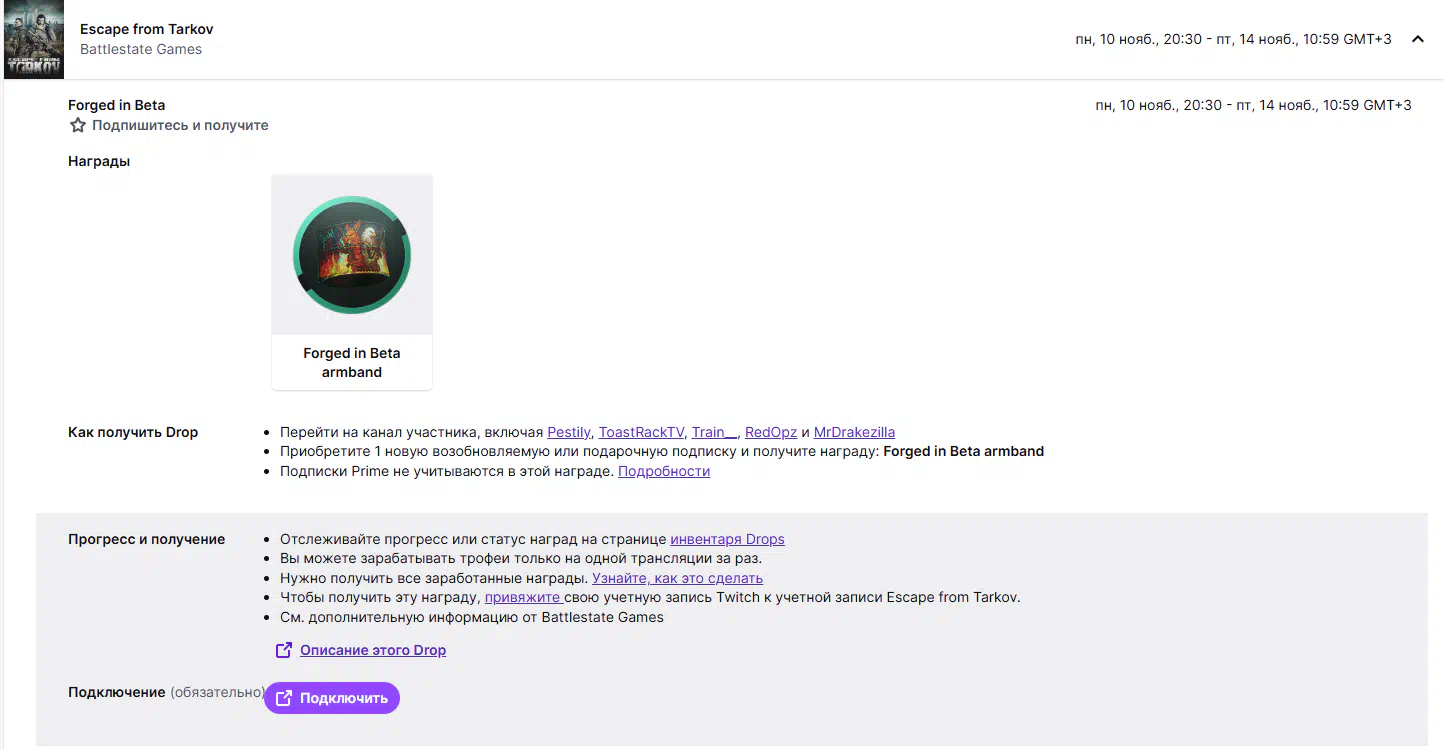The height and width of the screenshot is (749, 1444).
Task: Open the инвентаря Drops inventory link
Action: 727,540
